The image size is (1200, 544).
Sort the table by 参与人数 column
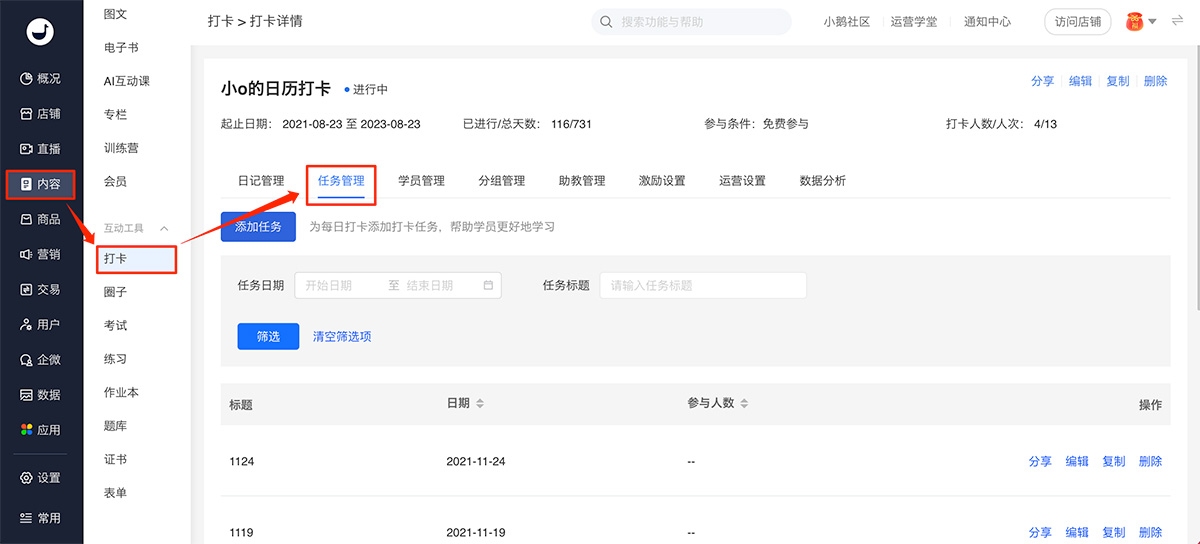tap(743, 404)
